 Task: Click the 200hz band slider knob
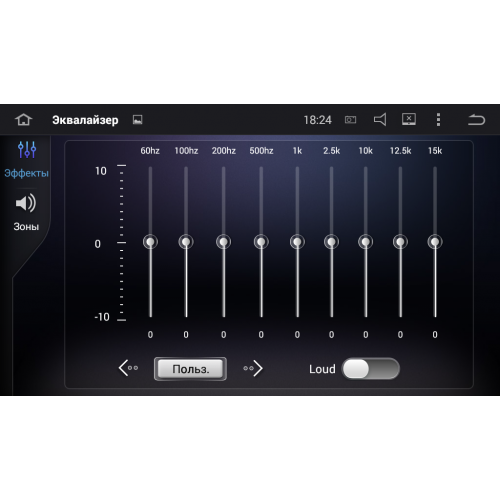click(x=223, y=242)
